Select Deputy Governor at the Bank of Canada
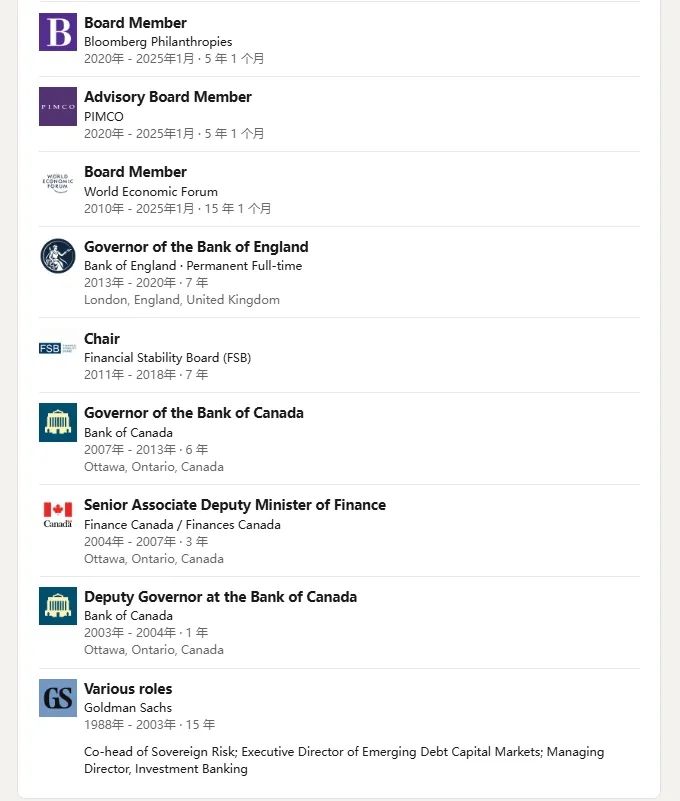 click(x=220, y=597)
